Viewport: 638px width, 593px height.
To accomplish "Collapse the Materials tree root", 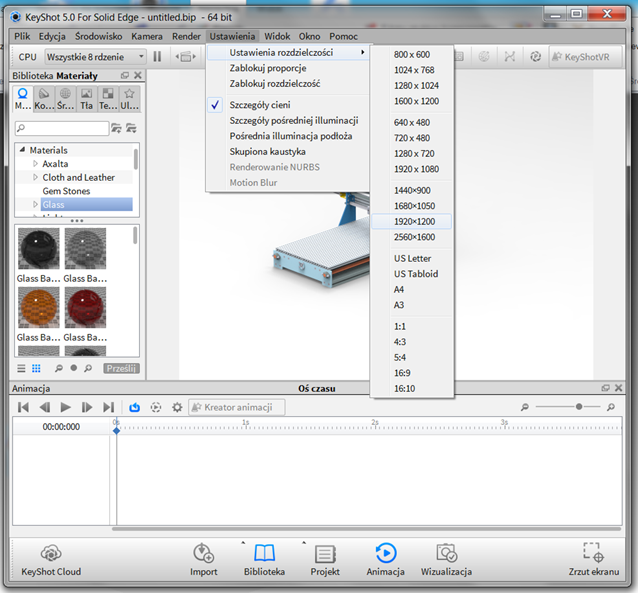I will tap(22, 149).
